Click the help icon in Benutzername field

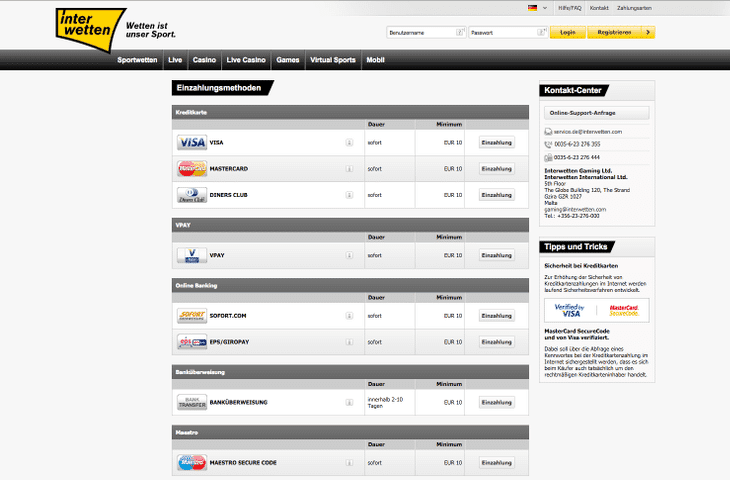point(460,32)
